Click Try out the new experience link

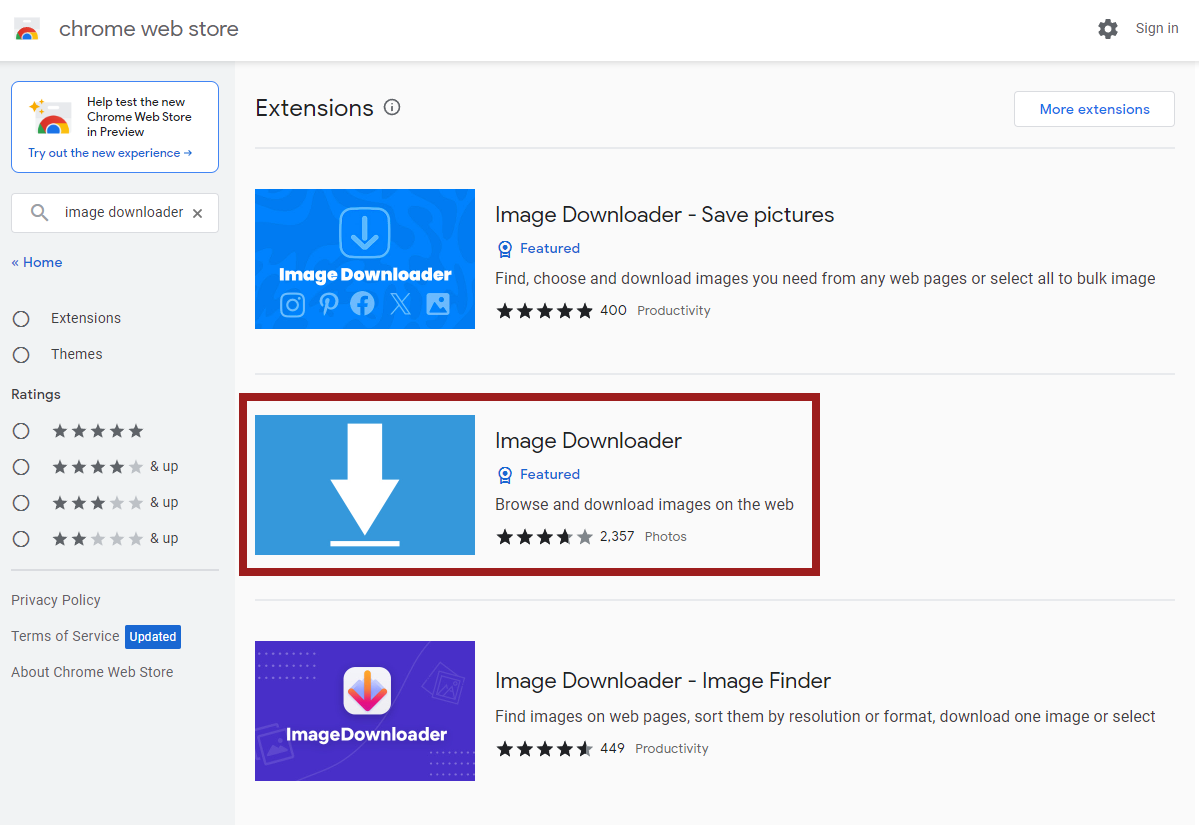coord(110,153)
